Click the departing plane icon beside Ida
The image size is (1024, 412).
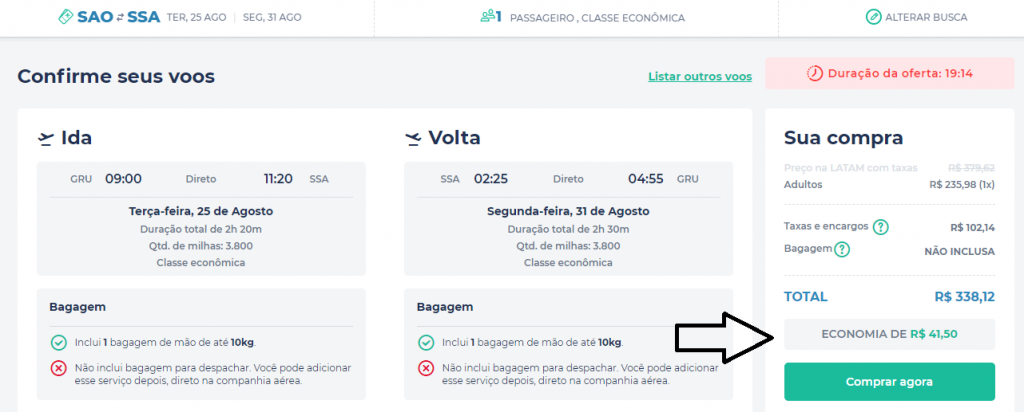[45, 138]
